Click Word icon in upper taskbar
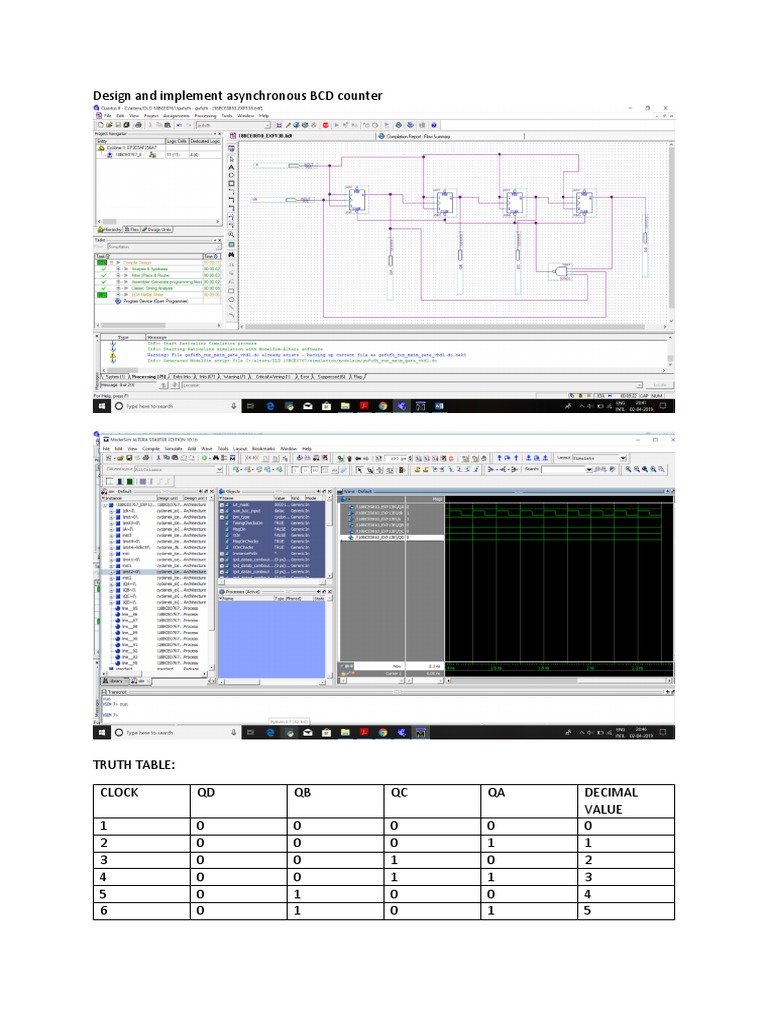This screenshot has height=1024, width=768. coord(439,406)
